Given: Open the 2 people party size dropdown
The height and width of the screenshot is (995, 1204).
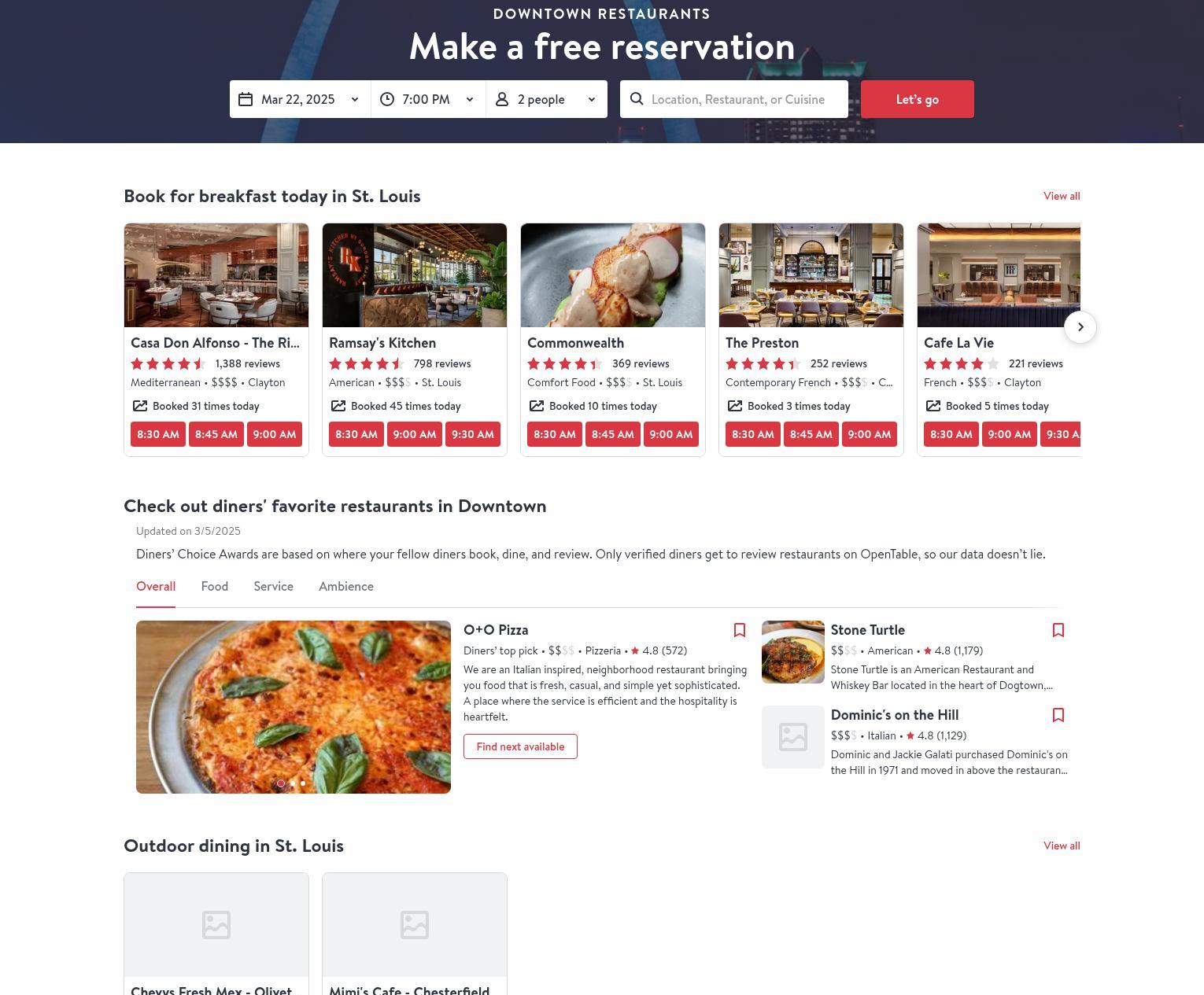Looking at the screenshot, I should 547,99.
